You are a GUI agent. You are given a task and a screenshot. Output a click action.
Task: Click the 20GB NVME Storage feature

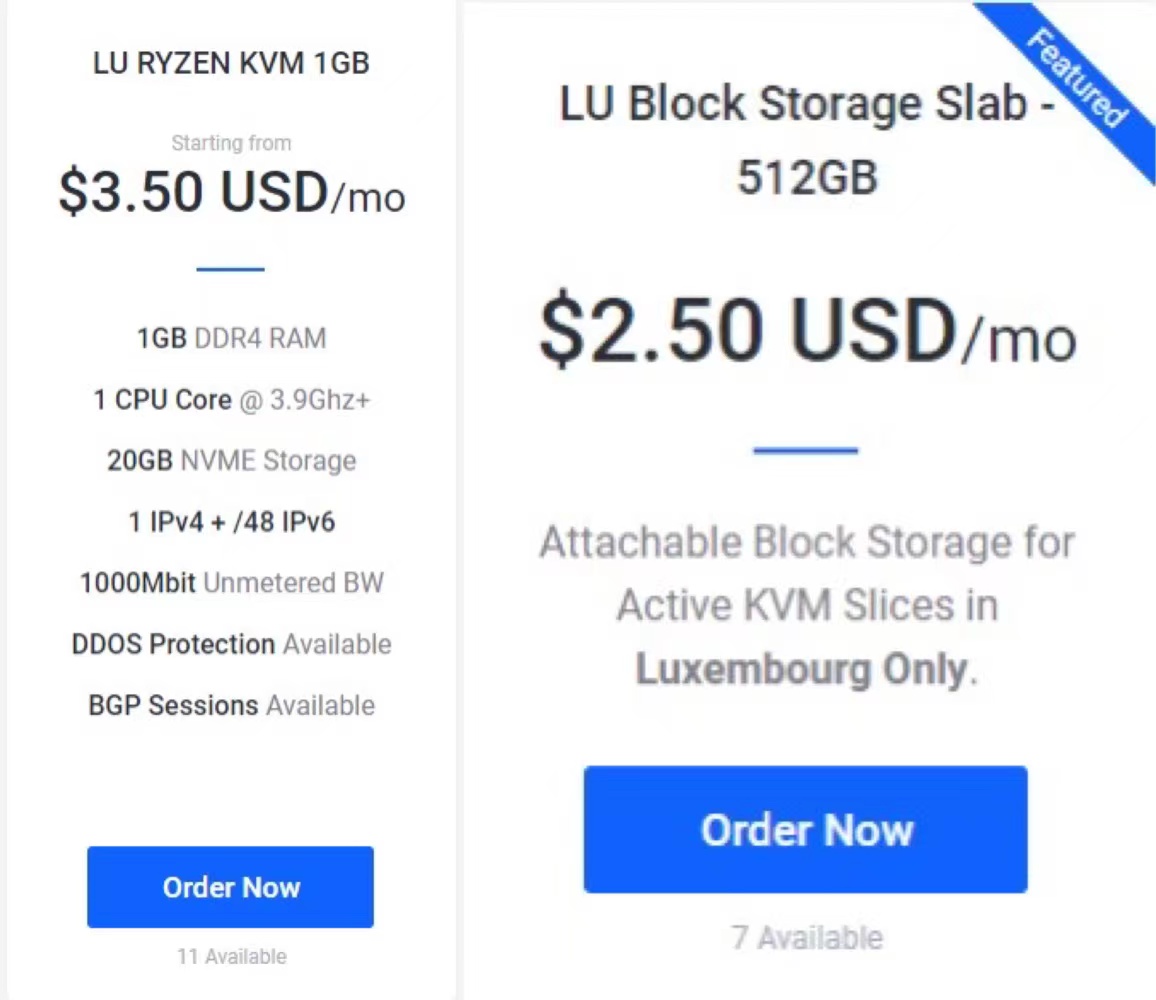coord(231,460)
